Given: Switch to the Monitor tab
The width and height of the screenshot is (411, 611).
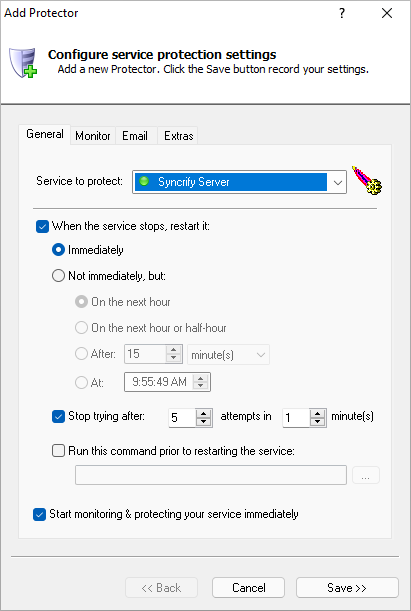Looking at the screenshot, I should (93, 136).
